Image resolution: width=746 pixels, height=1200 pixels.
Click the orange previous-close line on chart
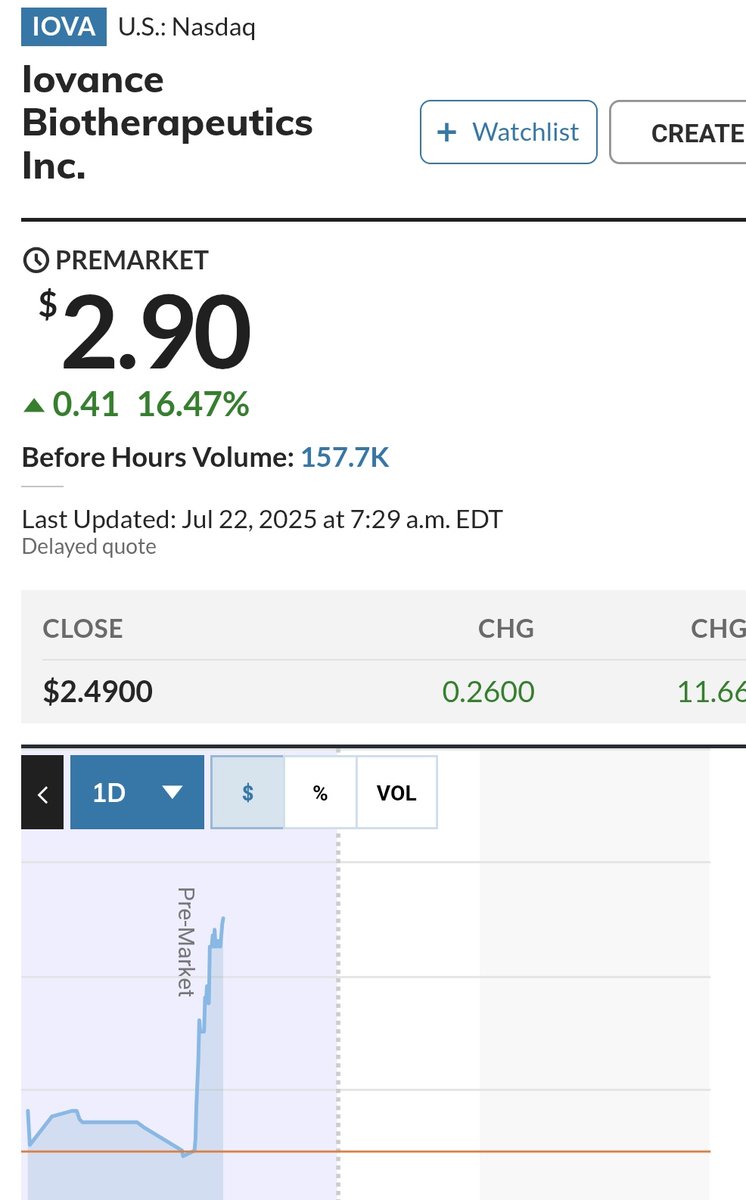coord(366,1152)
